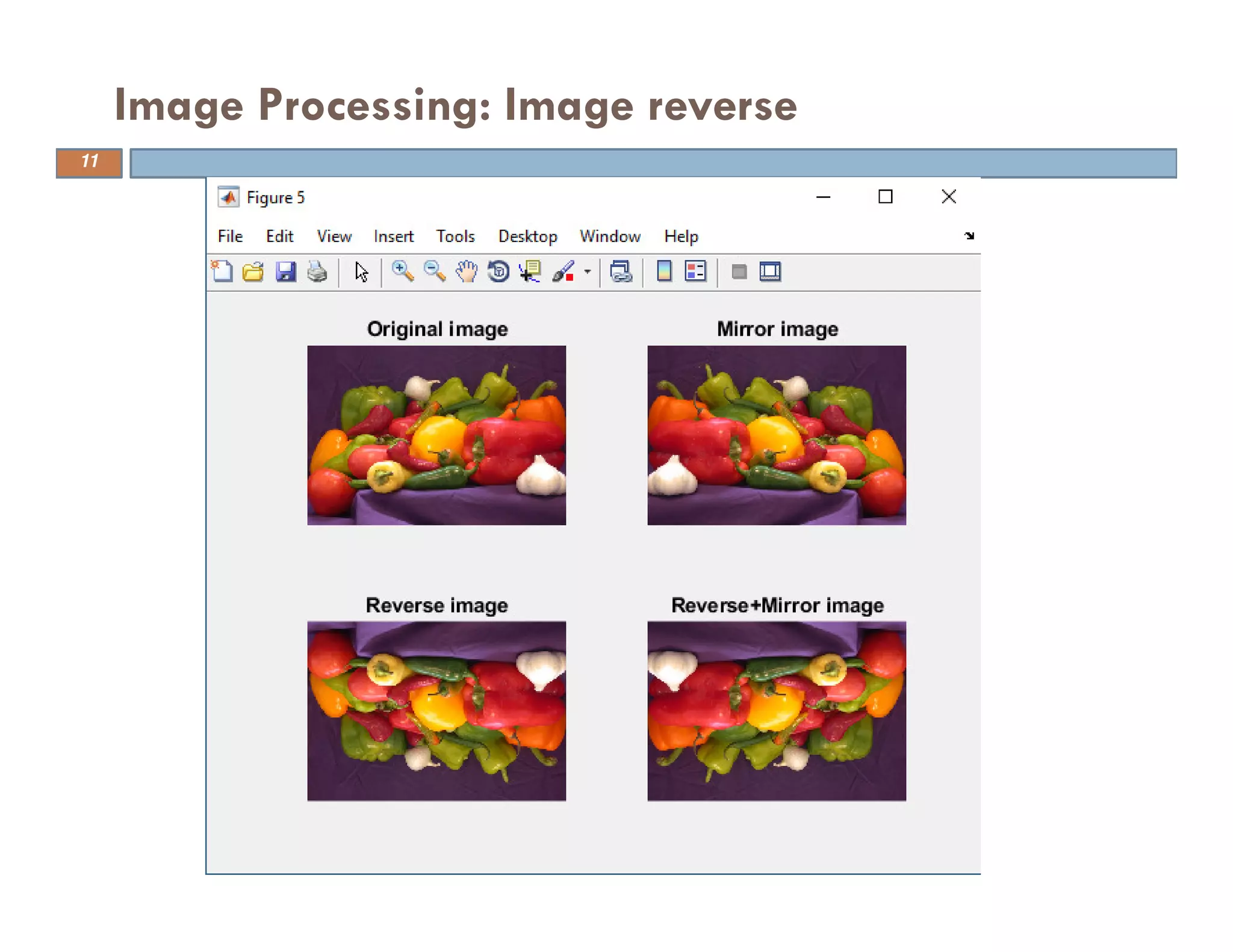Viewport: 1233px width, 952px height.
Task: Print the figure using the printer icon
Action: [x=317, y=272]
